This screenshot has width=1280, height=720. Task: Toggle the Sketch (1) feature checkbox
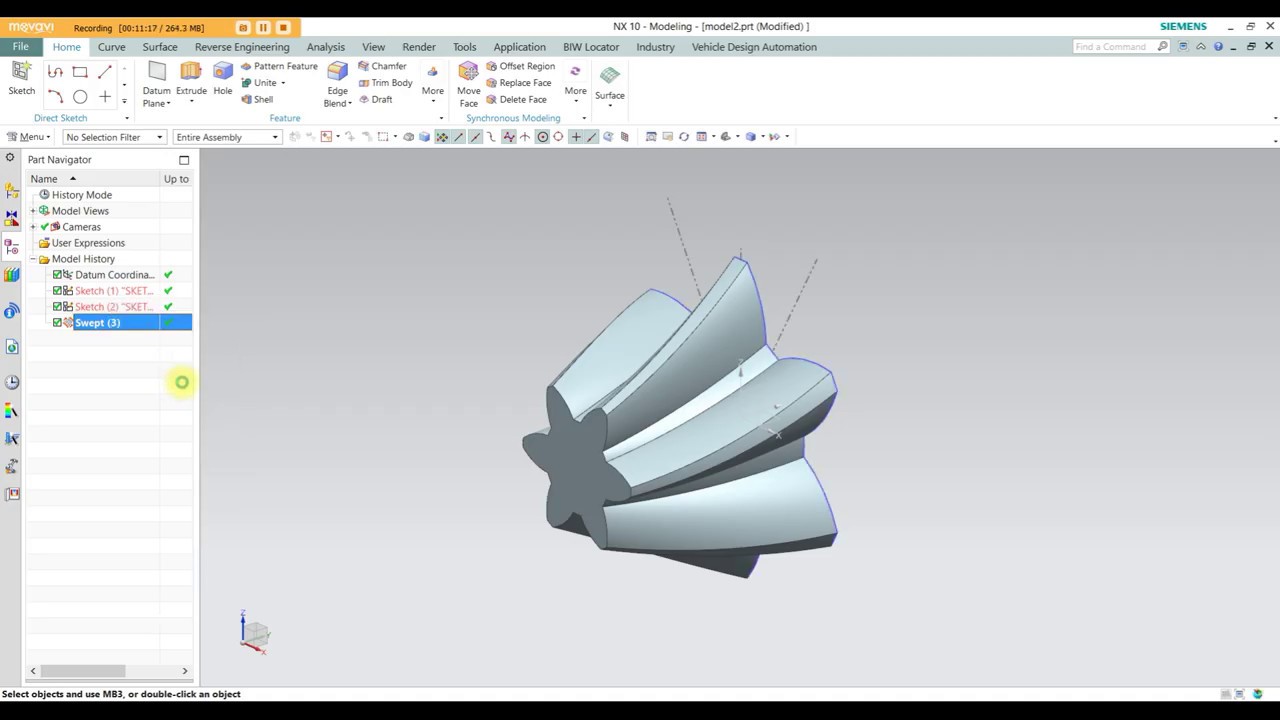tap(57, 291)
